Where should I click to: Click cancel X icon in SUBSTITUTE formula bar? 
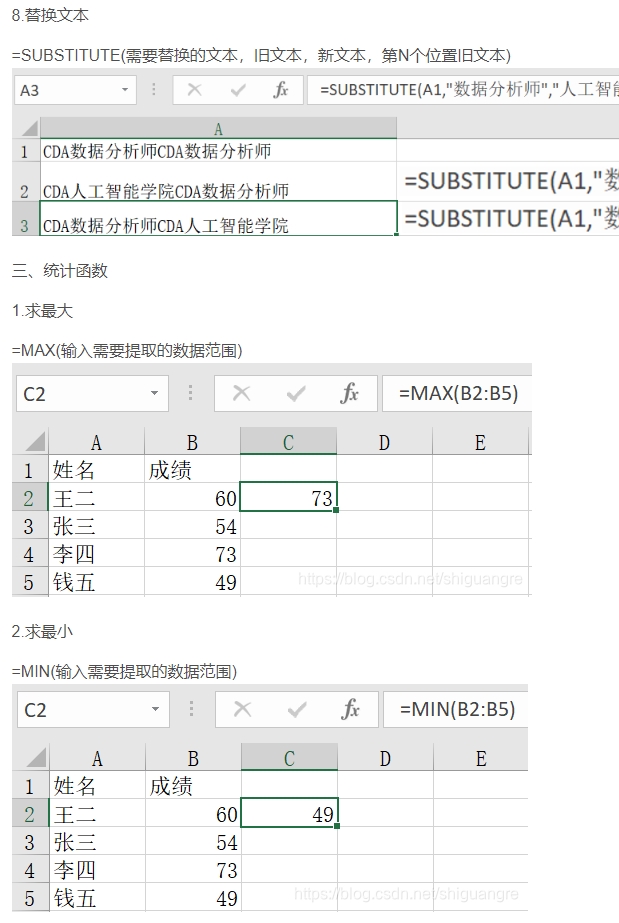coord(194,90)
